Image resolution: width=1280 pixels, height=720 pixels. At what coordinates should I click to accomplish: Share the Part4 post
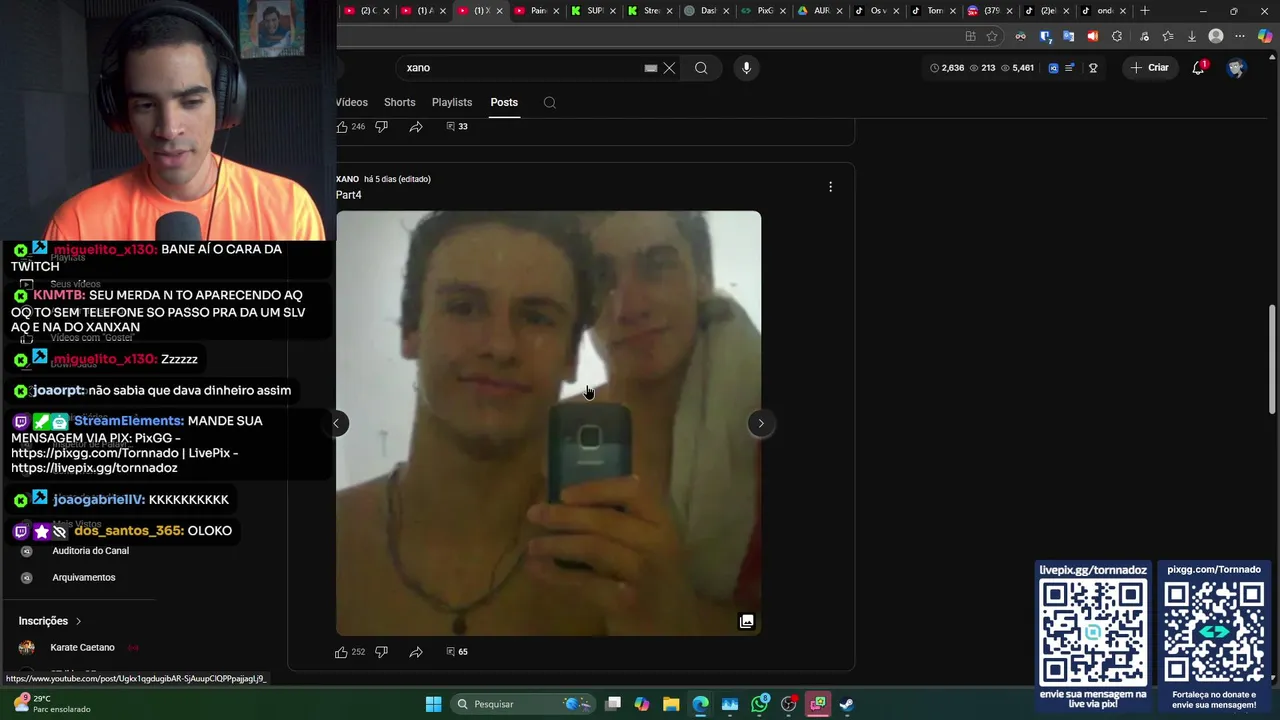click(416, 652)
